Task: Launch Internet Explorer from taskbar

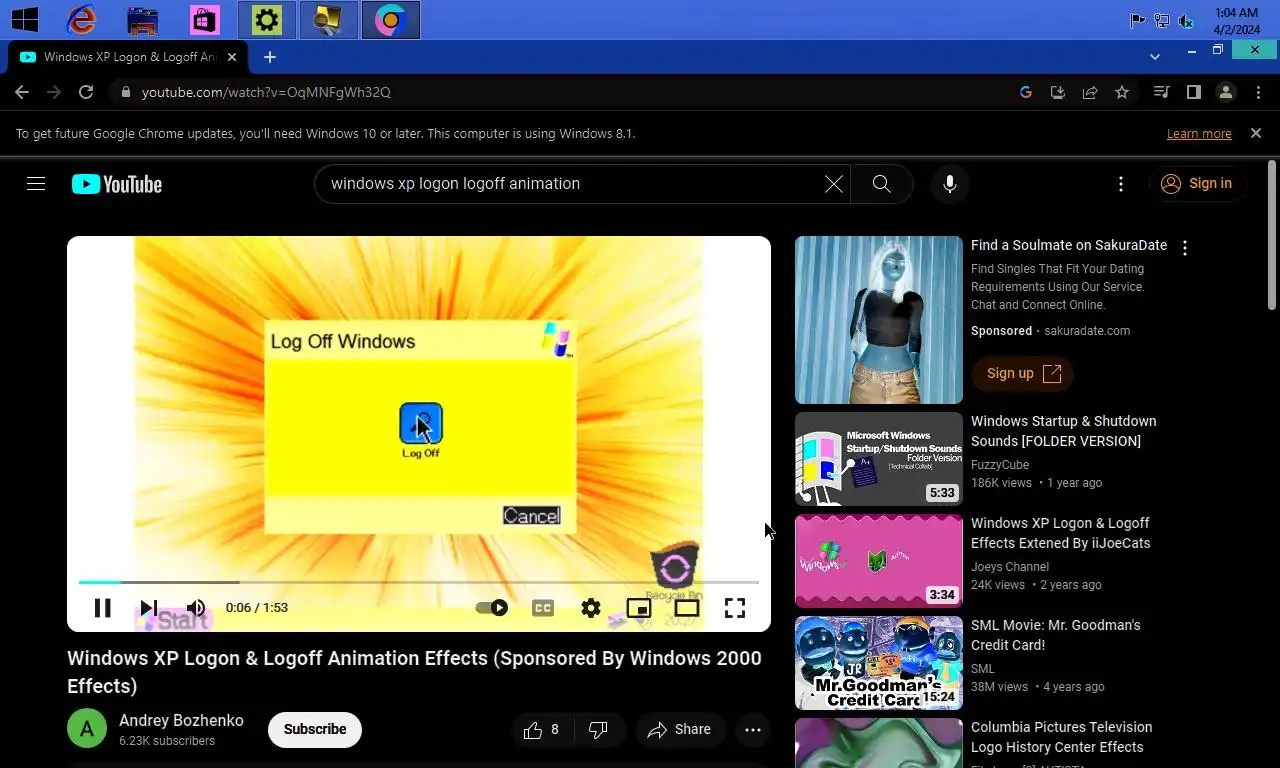Action: tap(81, 20)
